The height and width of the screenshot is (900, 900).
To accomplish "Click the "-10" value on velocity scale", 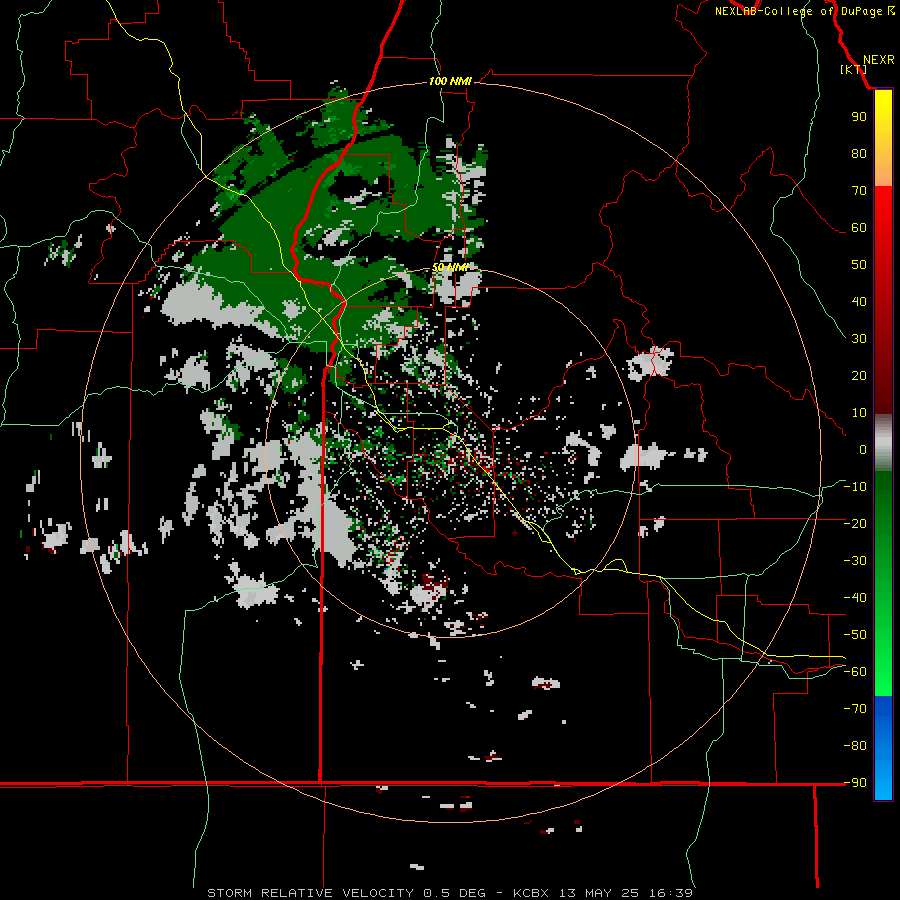I will tap(855, 487).
